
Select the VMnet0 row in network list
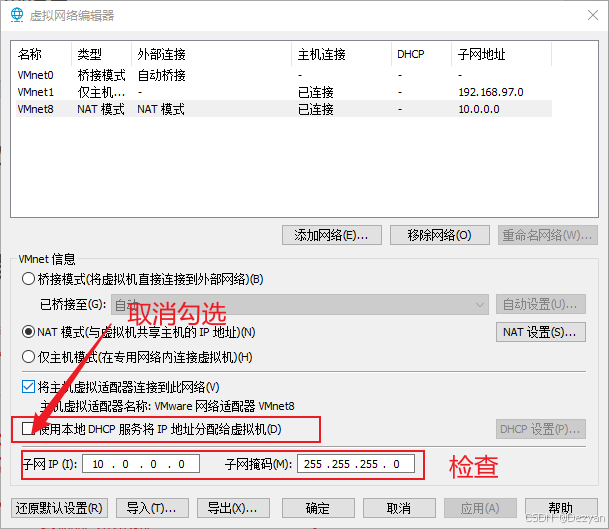point(284,75)
